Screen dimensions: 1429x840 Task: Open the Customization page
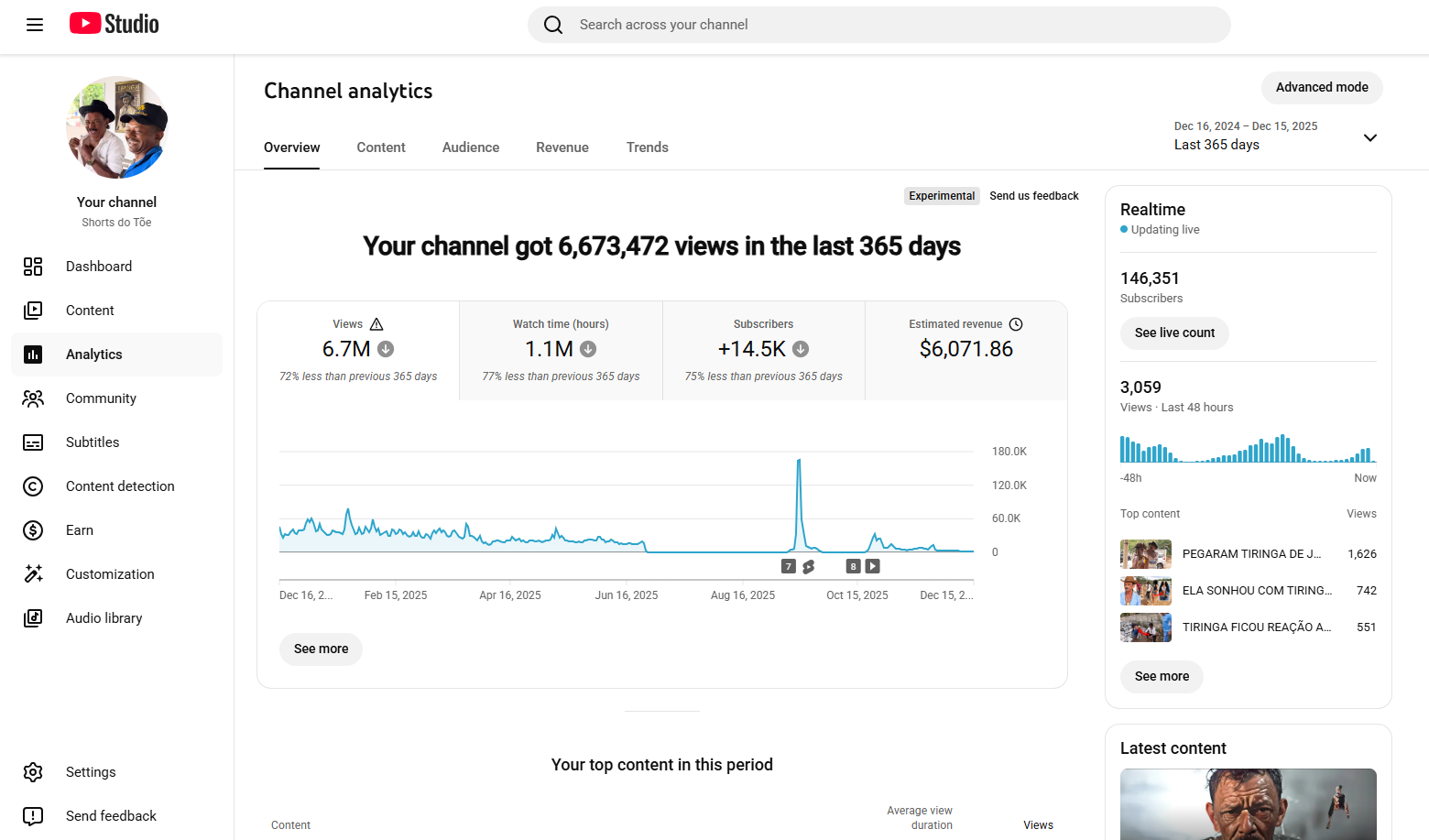pyautogui.click(x=110, y=574)
